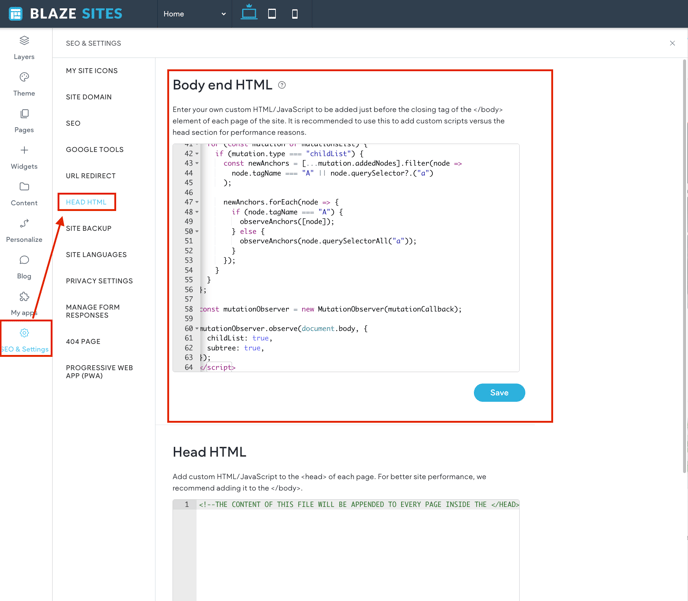
Task: Open the Blog panel
Action: [x=24, y=261]
